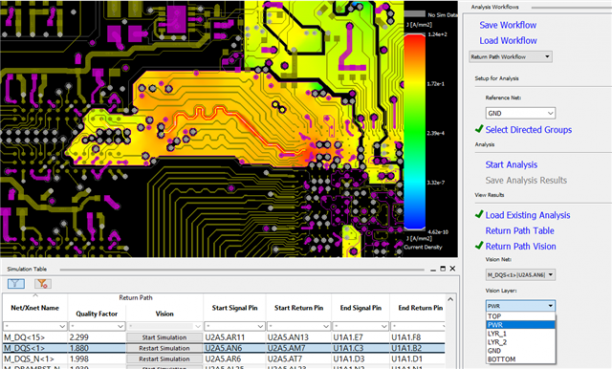
Task: Click Save Workflow link
Action: (508, 25)
